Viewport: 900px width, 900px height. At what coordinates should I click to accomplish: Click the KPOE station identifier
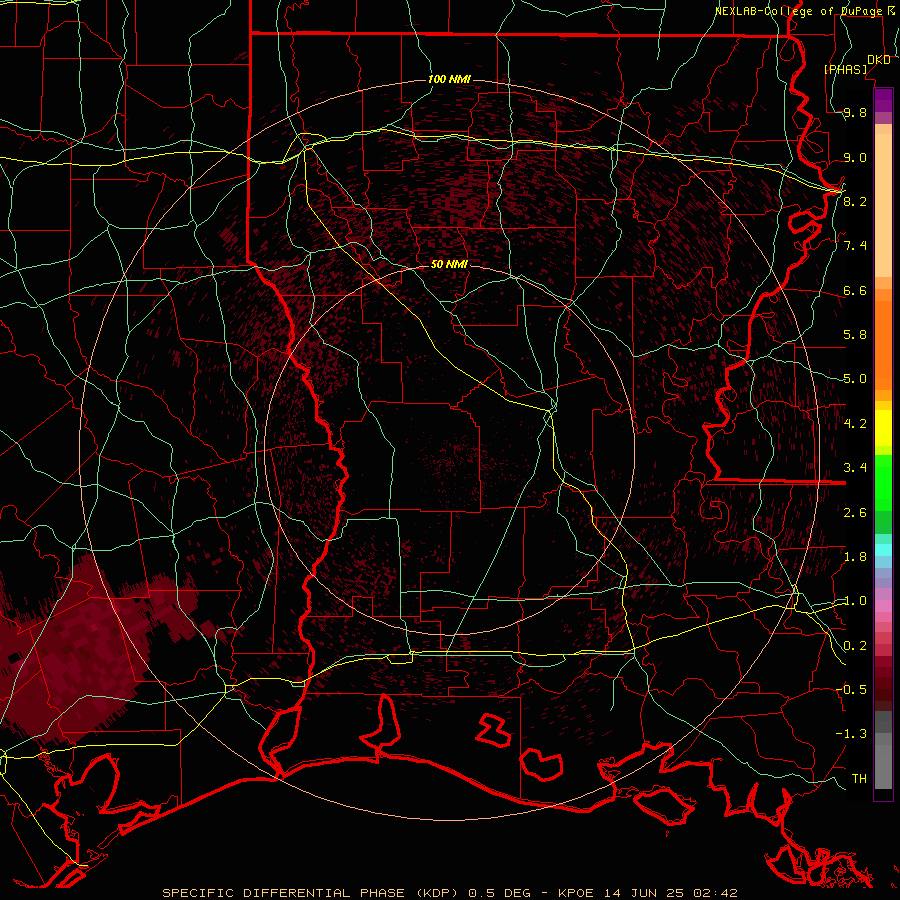(x=577, y=893)
